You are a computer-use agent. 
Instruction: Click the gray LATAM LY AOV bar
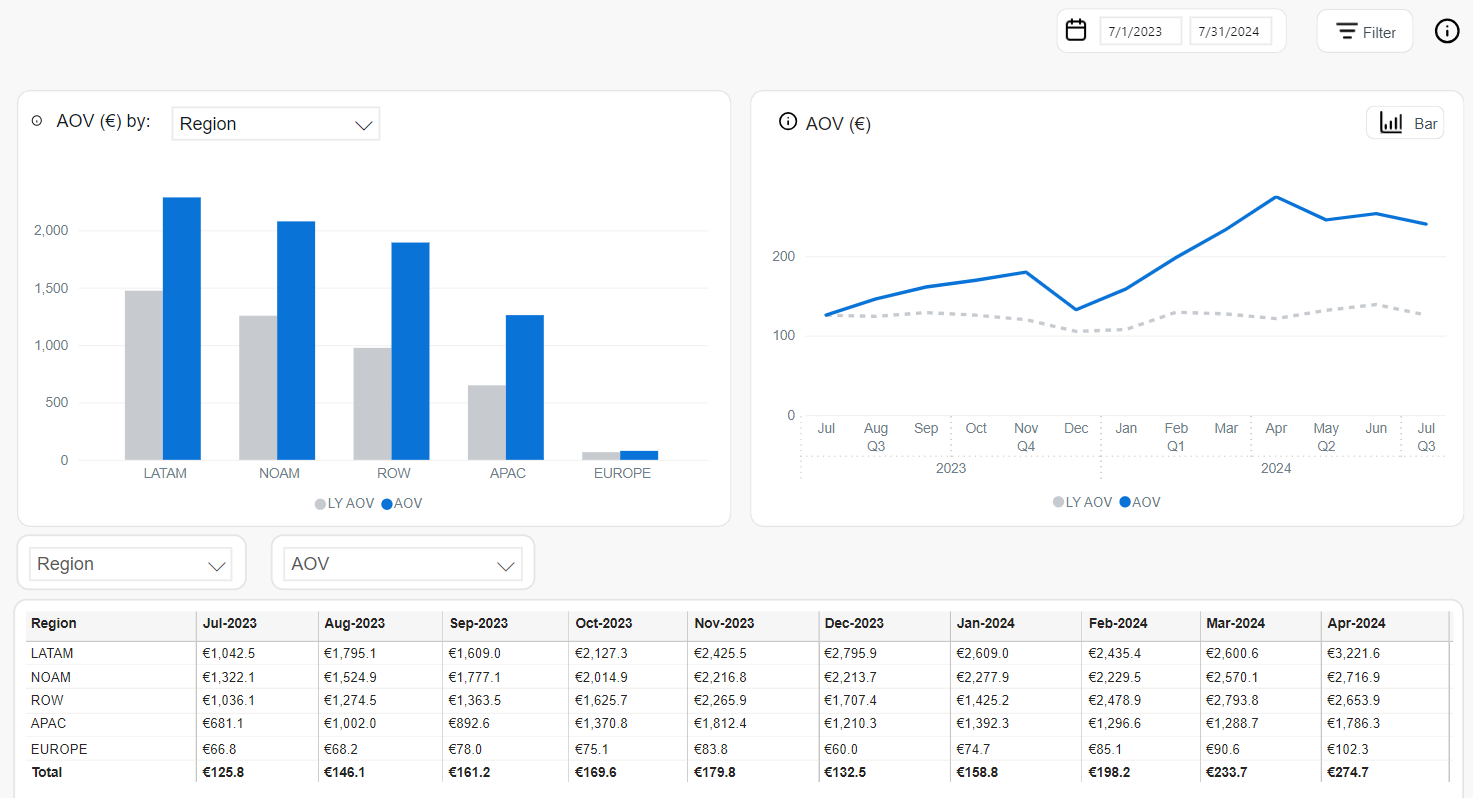click(144, 375)
